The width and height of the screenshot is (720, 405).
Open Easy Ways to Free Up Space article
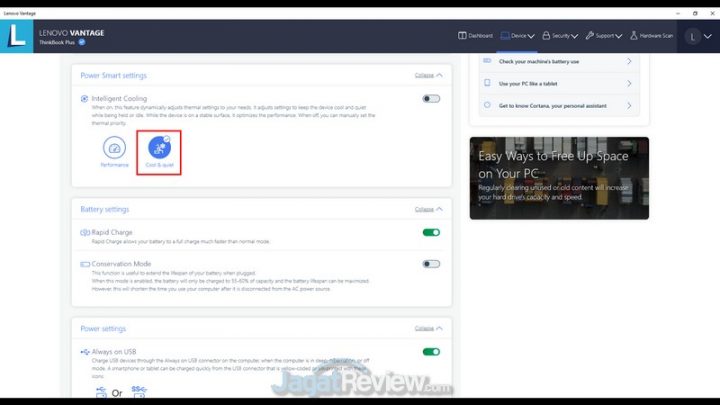click(x=559, y=178)
